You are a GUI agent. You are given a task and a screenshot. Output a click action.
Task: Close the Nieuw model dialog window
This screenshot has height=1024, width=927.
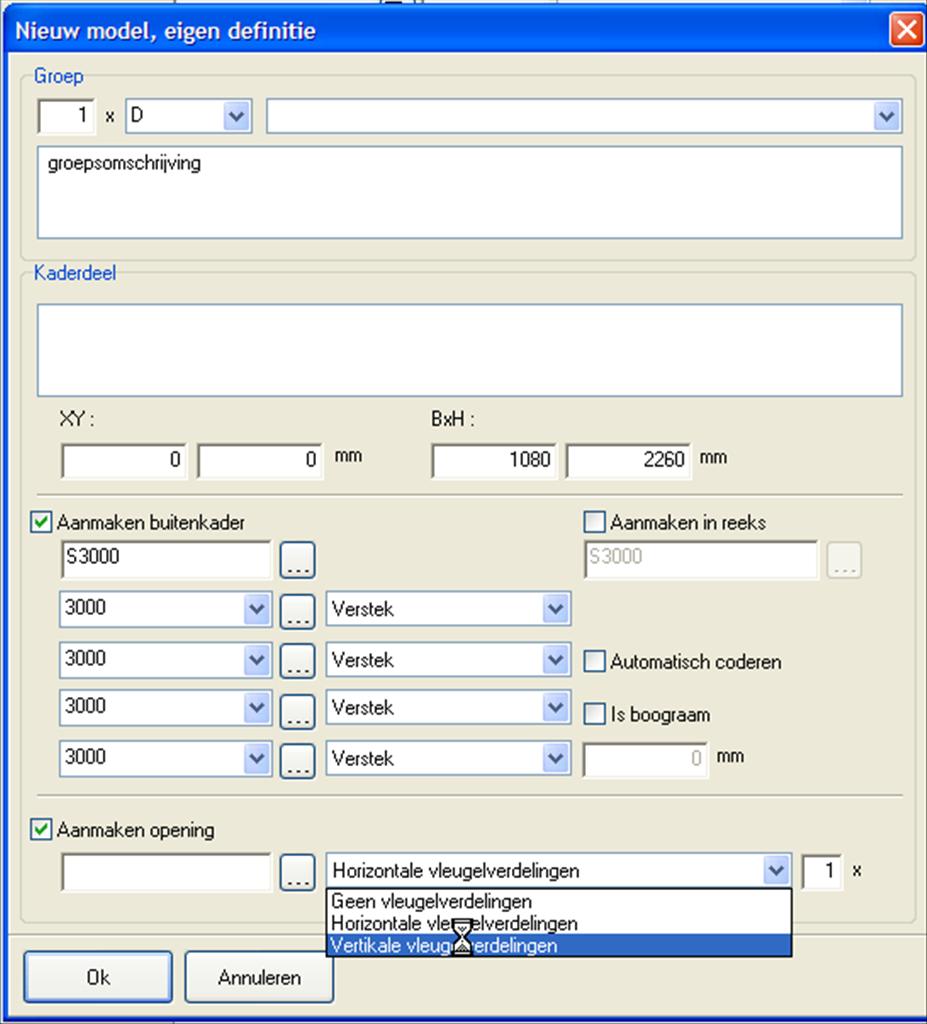[906, 29]
